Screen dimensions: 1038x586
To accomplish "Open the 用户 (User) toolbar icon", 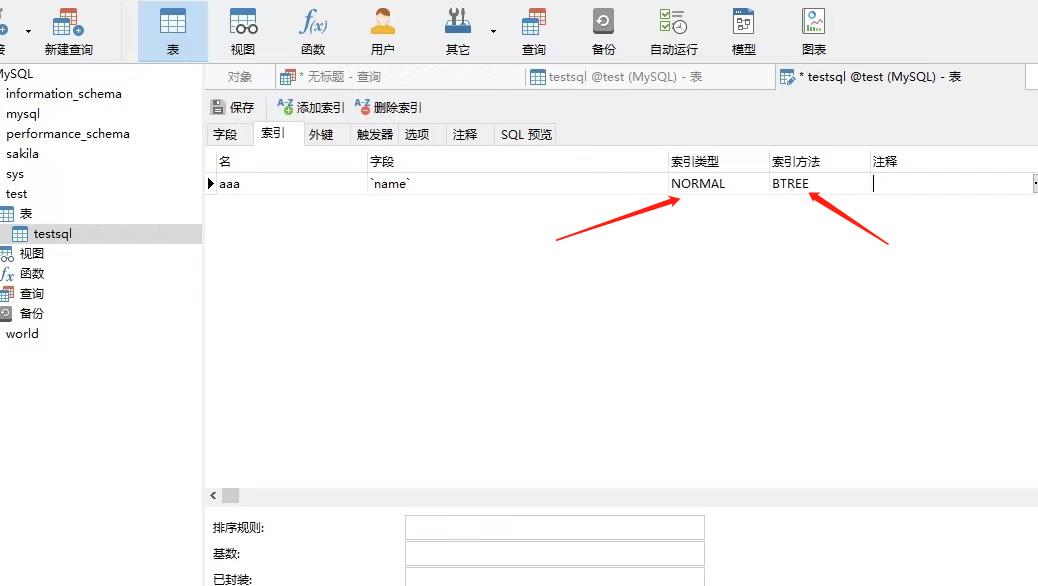I will pos(383,30).
